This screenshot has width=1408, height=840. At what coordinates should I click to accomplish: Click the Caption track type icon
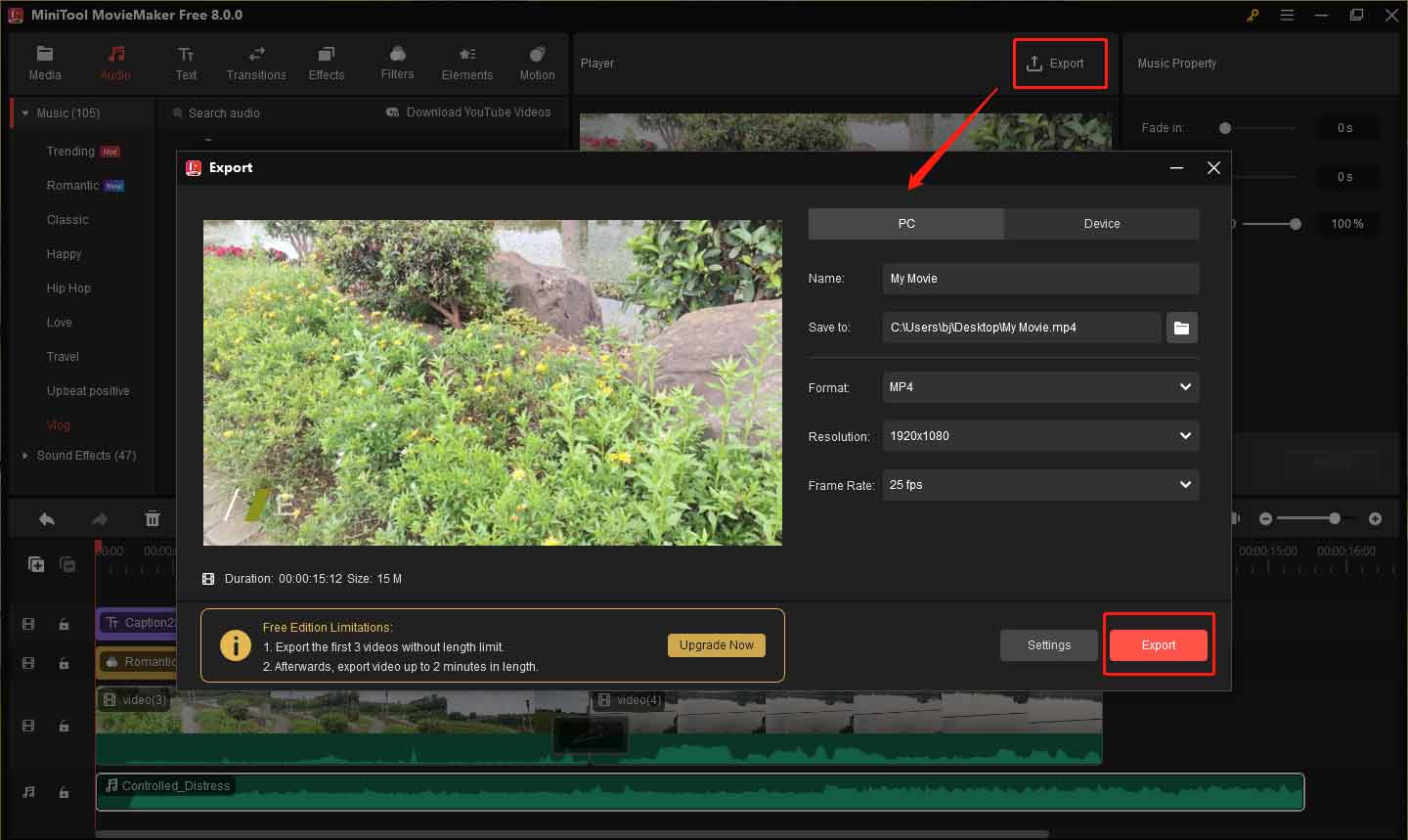(28, 624)
